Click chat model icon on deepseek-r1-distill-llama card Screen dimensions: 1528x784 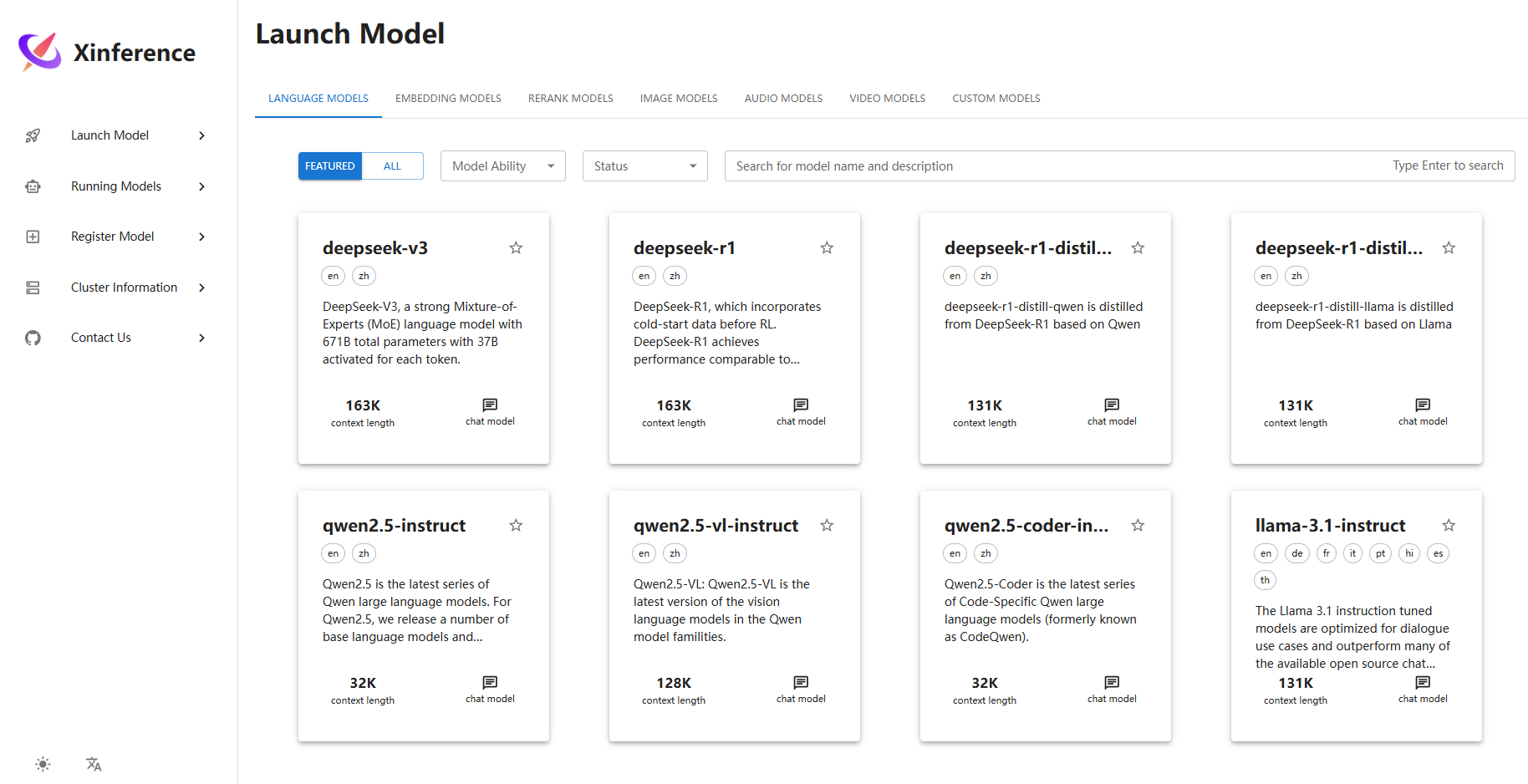point(1423,405)
